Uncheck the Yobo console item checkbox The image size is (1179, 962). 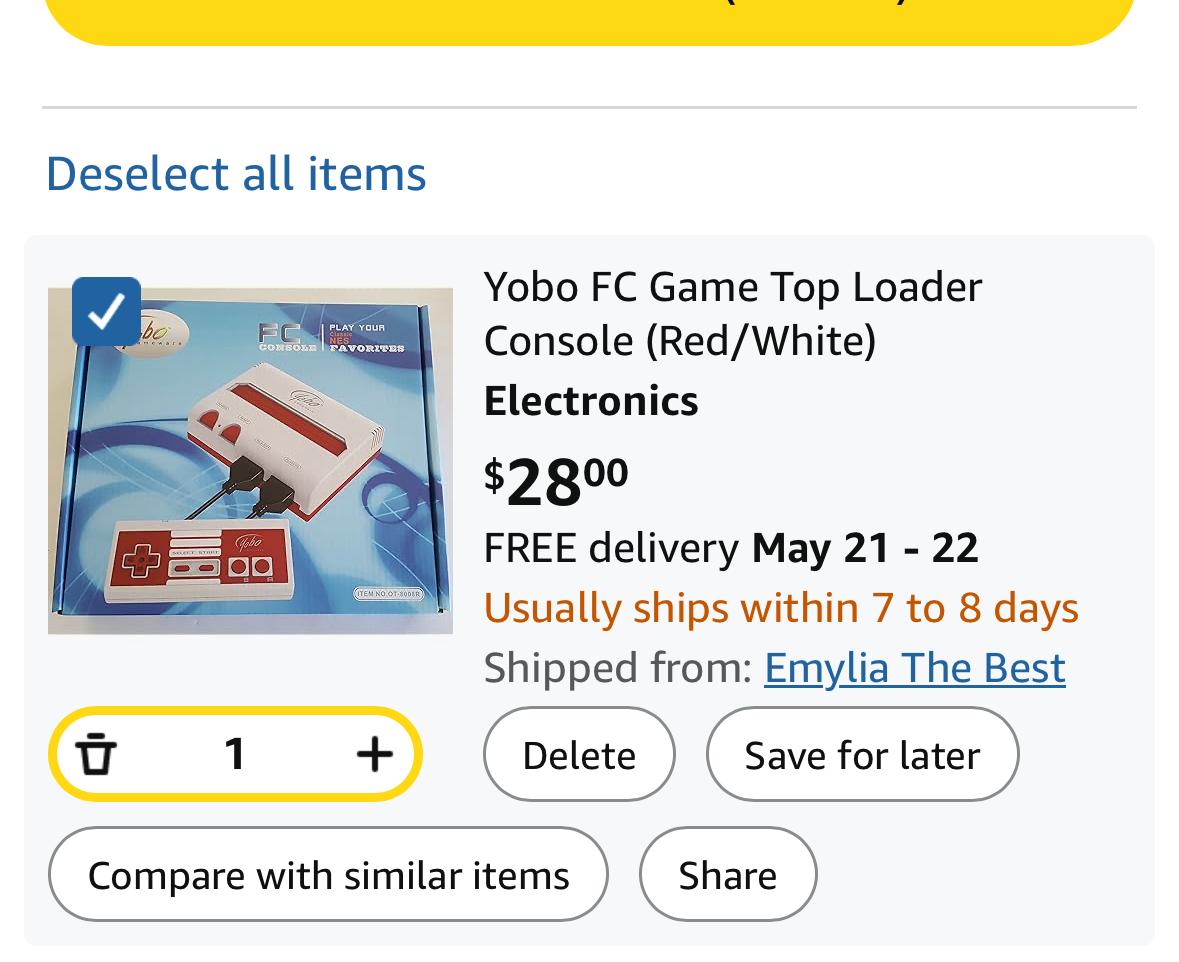click(106, 311)
